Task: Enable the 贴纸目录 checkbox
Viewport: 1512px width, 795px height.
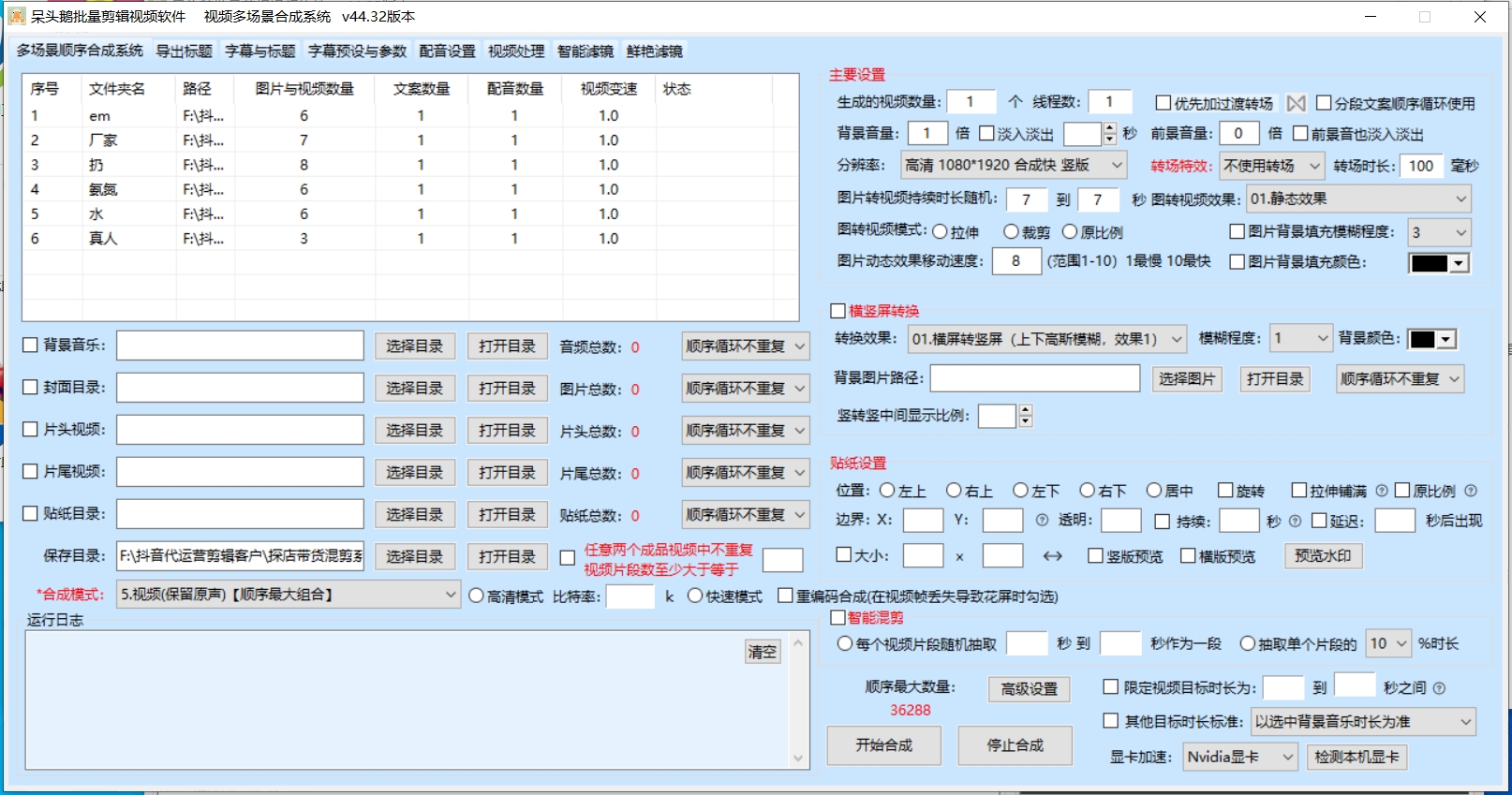Action: 30,513
